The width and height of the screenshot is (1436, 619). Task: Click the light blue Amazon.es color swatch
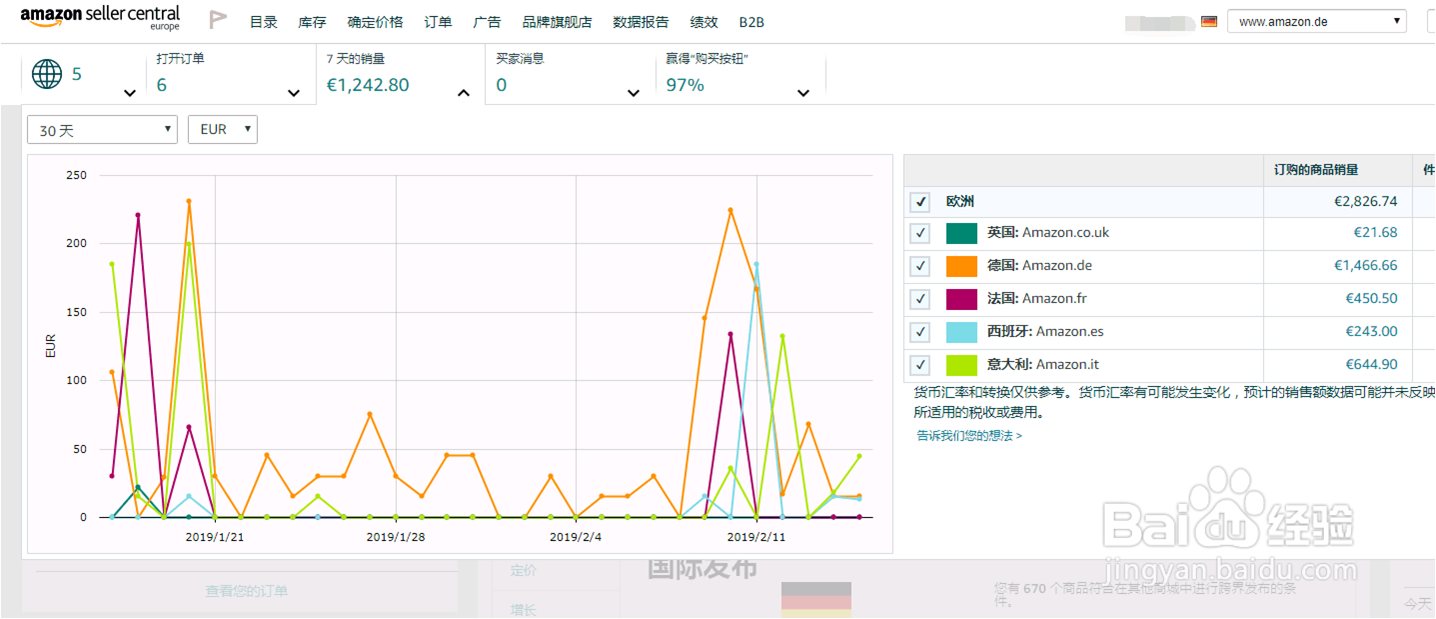(961, 332)
